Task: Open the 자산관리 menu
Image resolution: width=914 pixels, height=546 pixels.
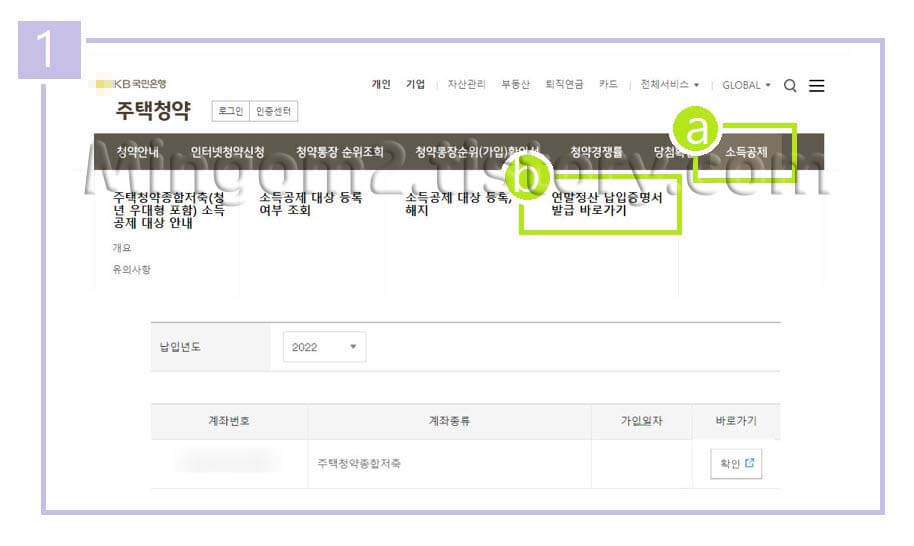Action: pyautogui.click(x=466, y=84)
